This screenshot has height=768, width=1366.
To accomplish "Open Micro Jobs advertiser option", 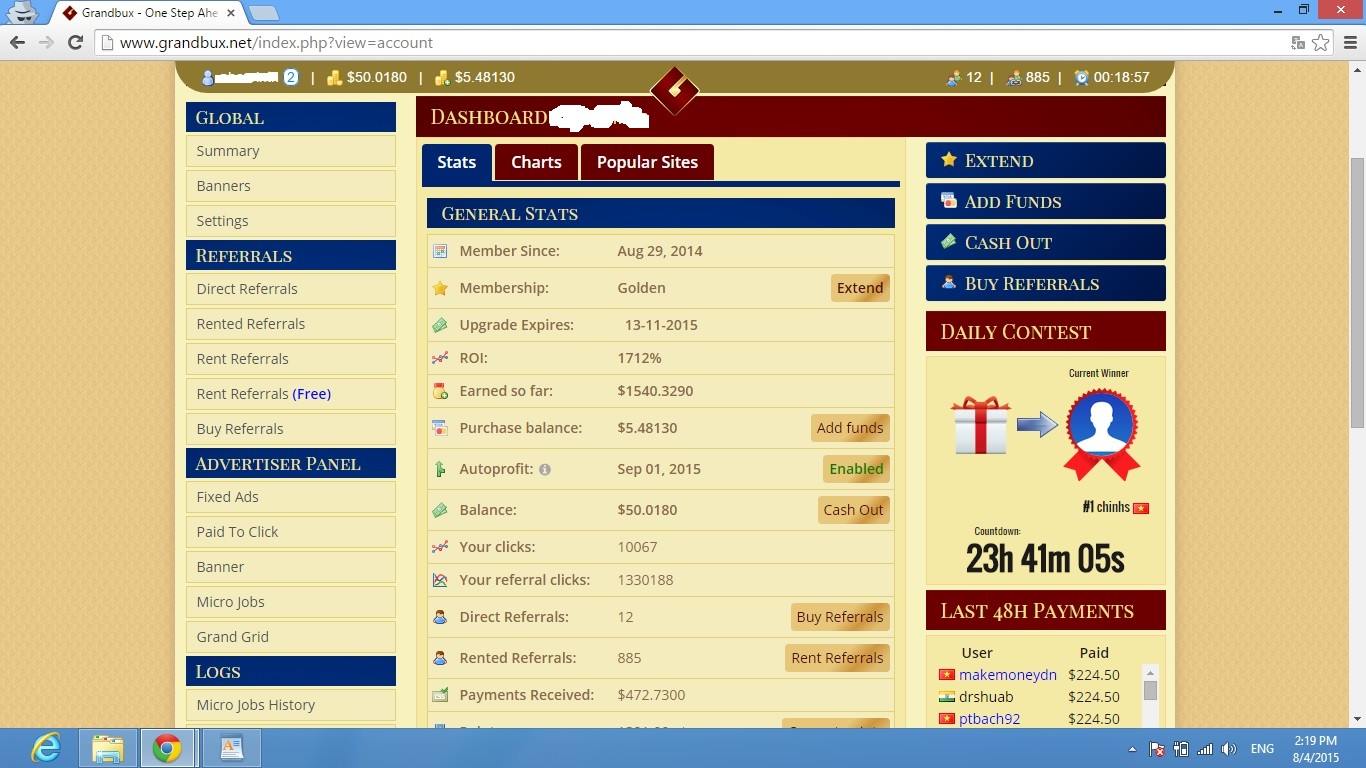I will [x=291, y=602].
